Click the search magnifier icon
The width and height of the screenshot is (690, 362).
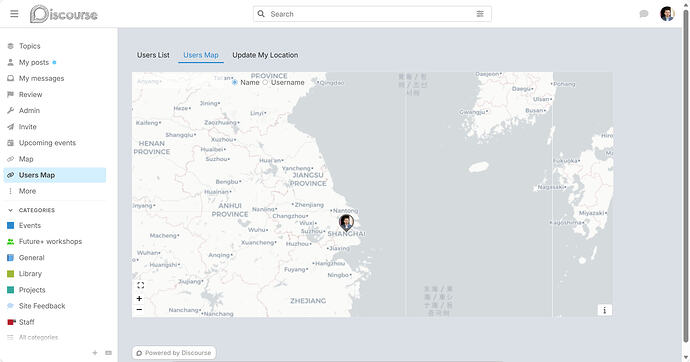(x=261, y=14)
